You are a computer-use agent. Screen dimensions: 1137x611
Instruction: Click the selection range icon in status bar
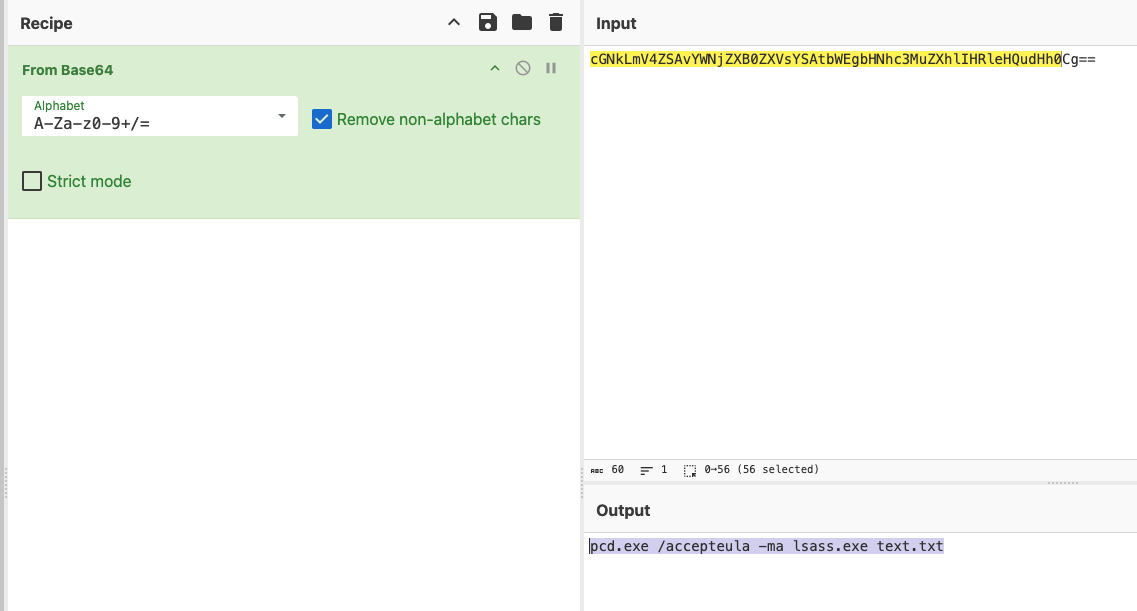[x=690, y=470]
